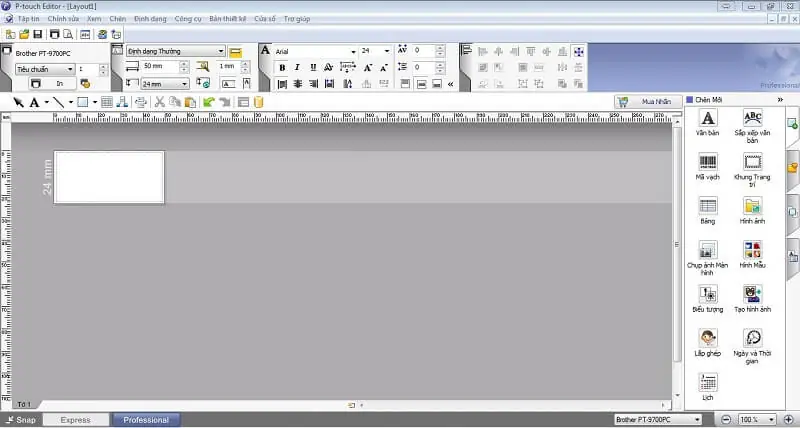This screenshot has height=428, width=800.
Task: Insert Ngày và Thời gian object
Action: [x=753, y=346]
